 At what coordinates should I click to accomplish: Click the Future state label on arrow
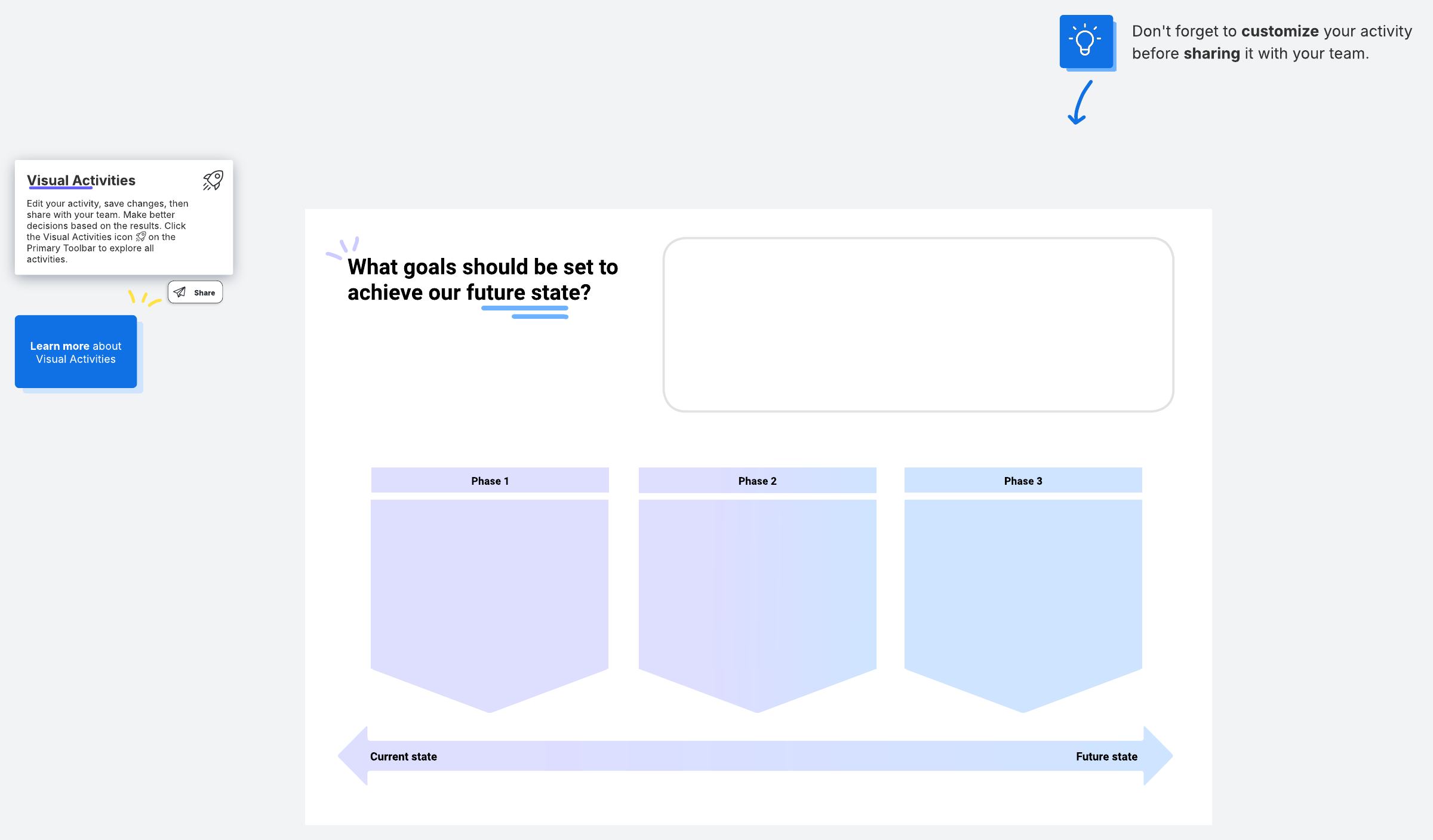tap(1106, 756)
